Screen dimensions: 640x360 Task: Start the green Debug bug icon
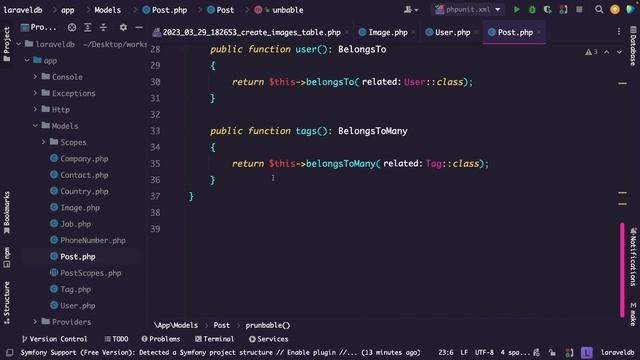click(x=532, y=9)
